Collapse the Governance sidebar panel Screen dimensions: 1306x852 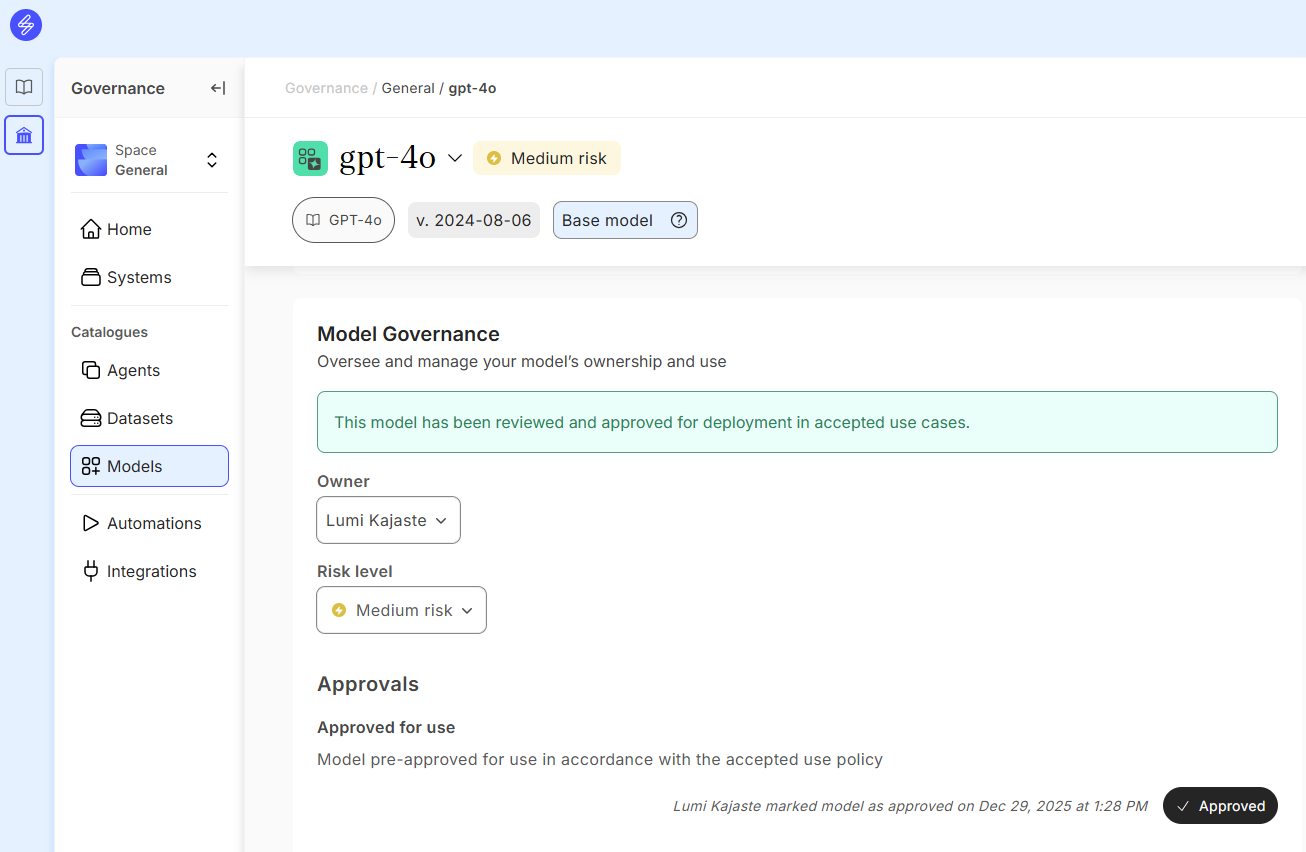(218, 88)
